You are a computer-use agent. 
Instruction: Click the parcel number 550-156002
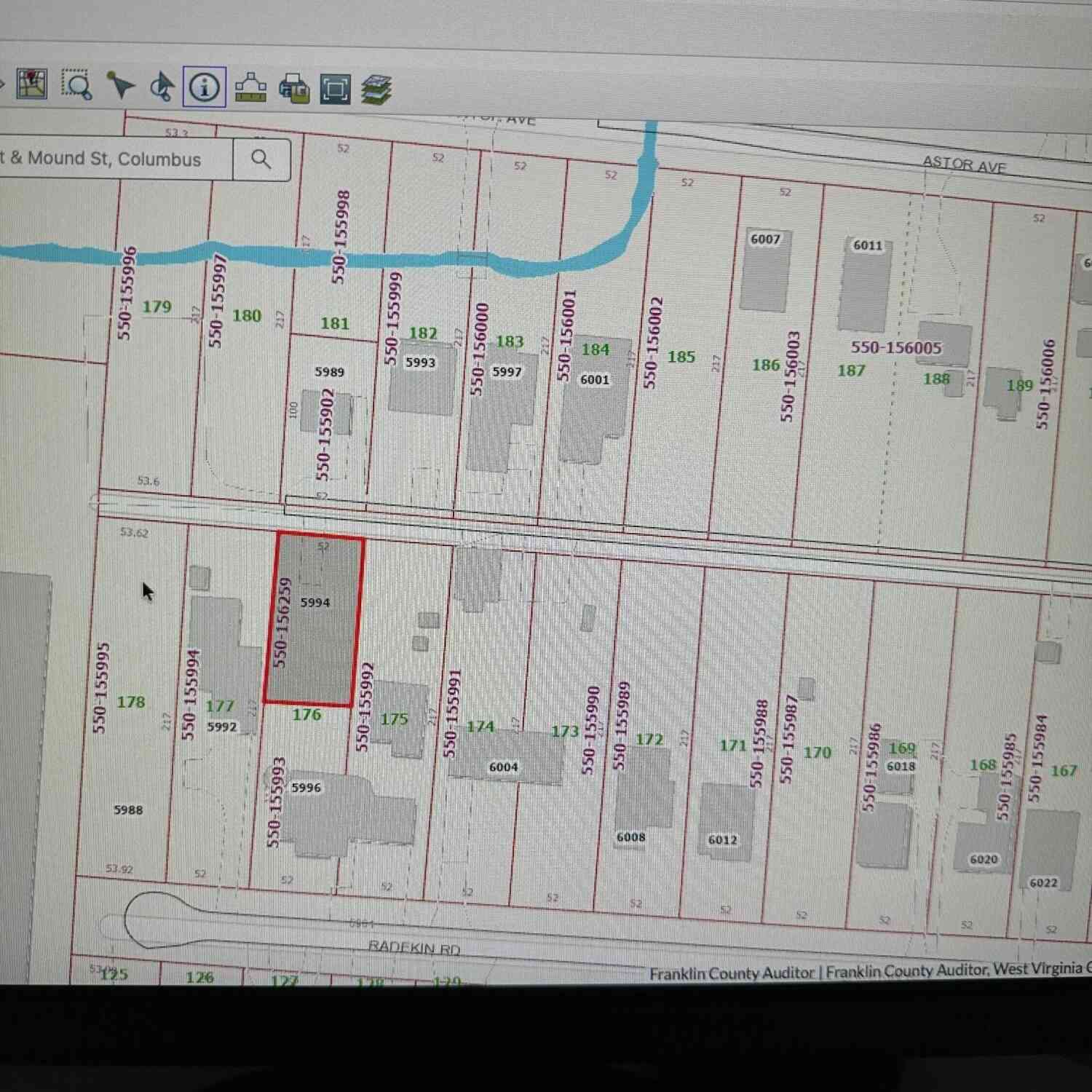653,343
